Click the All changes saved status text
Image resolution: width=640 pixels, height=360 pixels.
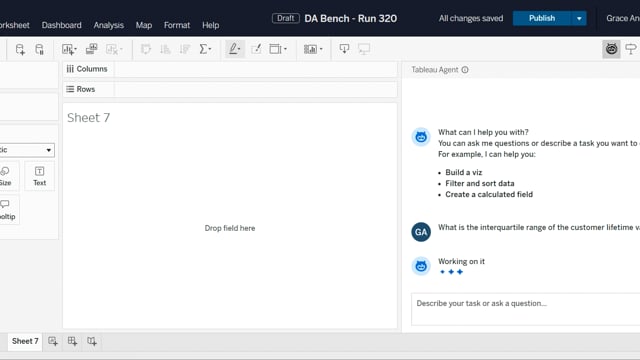pos(471,18)
